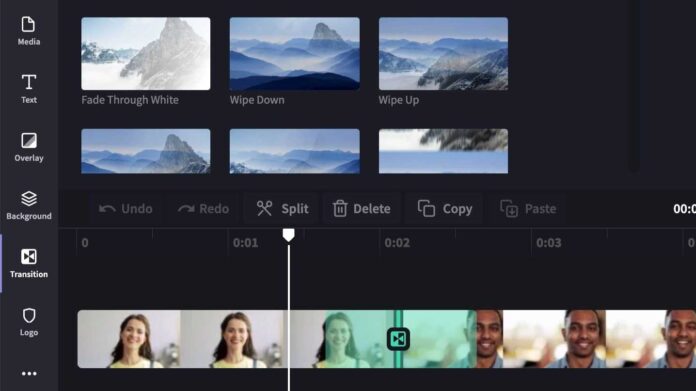Select the Transition tab in sidebar
The height and width of the screenshot is (391, 696).
coord(29,264)
